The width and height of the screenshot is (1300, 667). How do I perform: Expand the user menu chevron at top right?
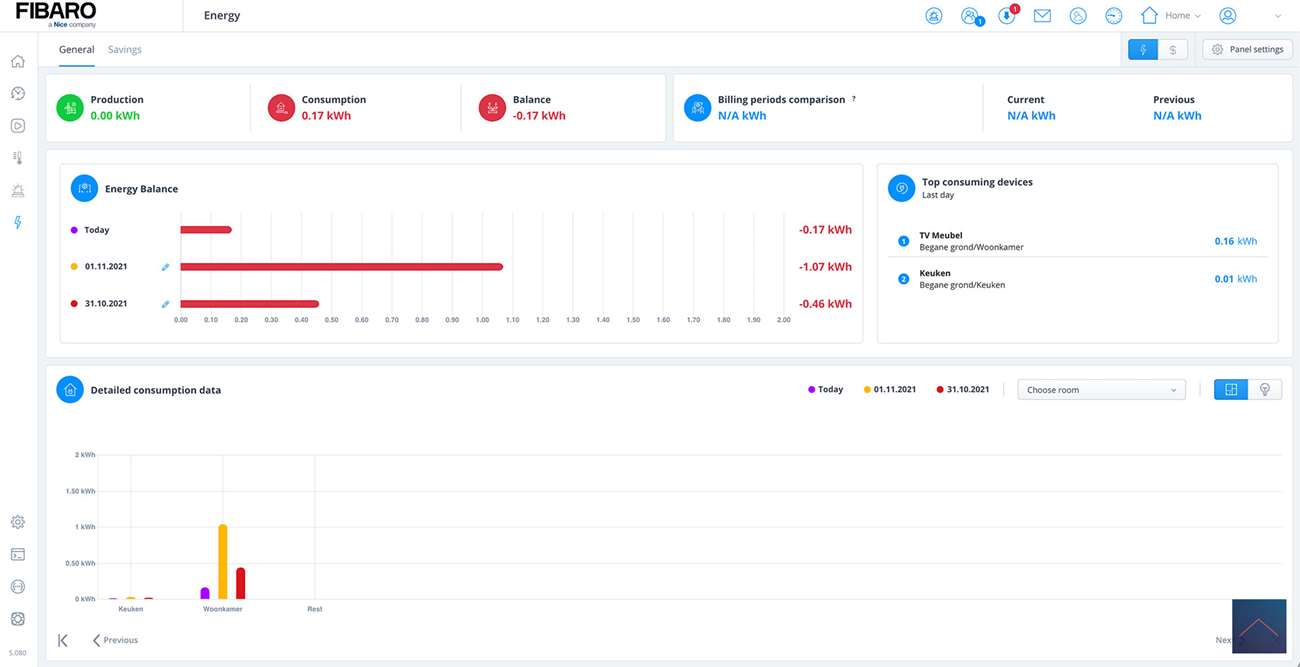[x=1277, y=16]
